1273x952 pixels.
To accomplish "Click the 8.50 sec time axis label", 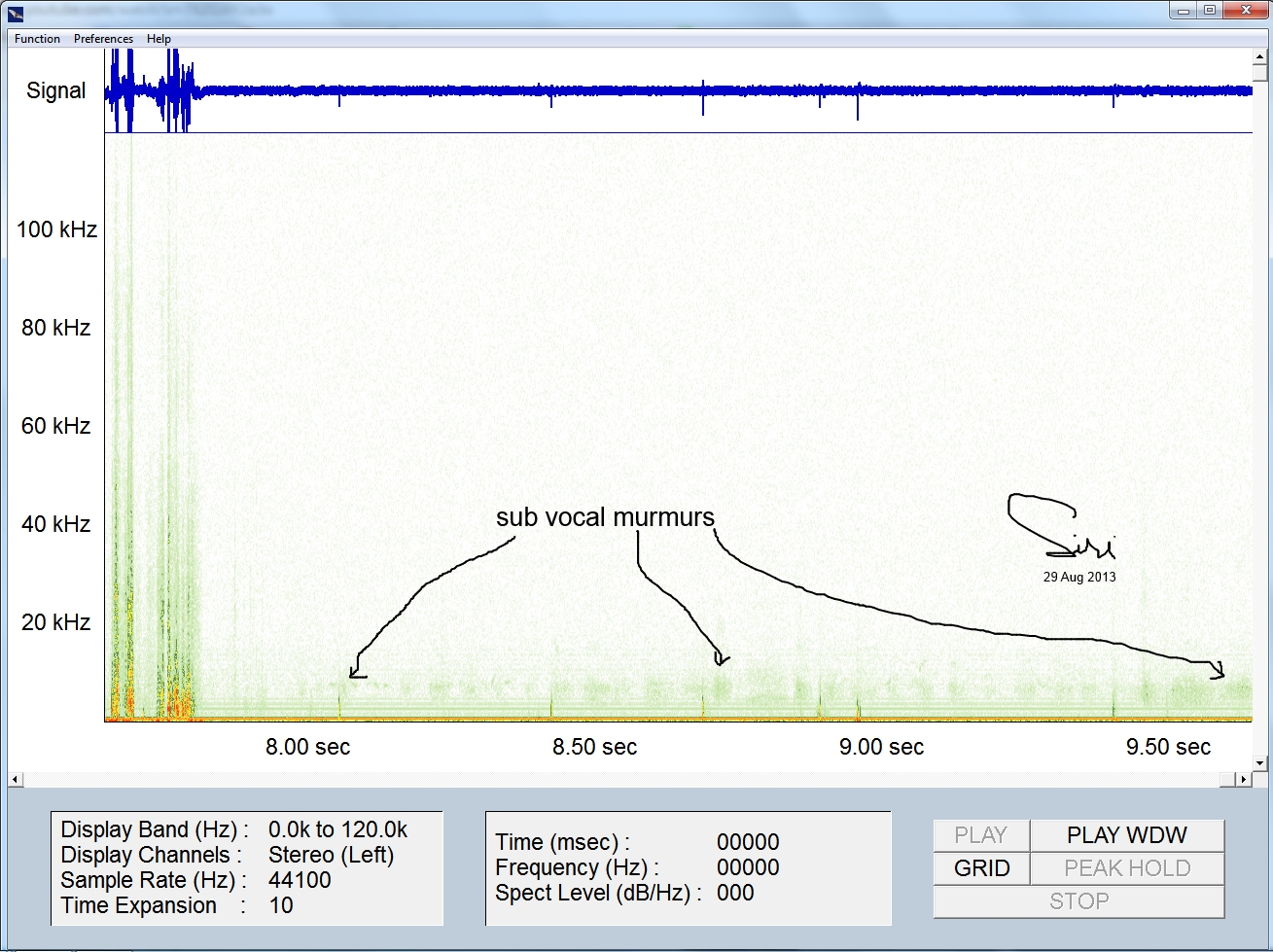I will (x=594, y=747).
